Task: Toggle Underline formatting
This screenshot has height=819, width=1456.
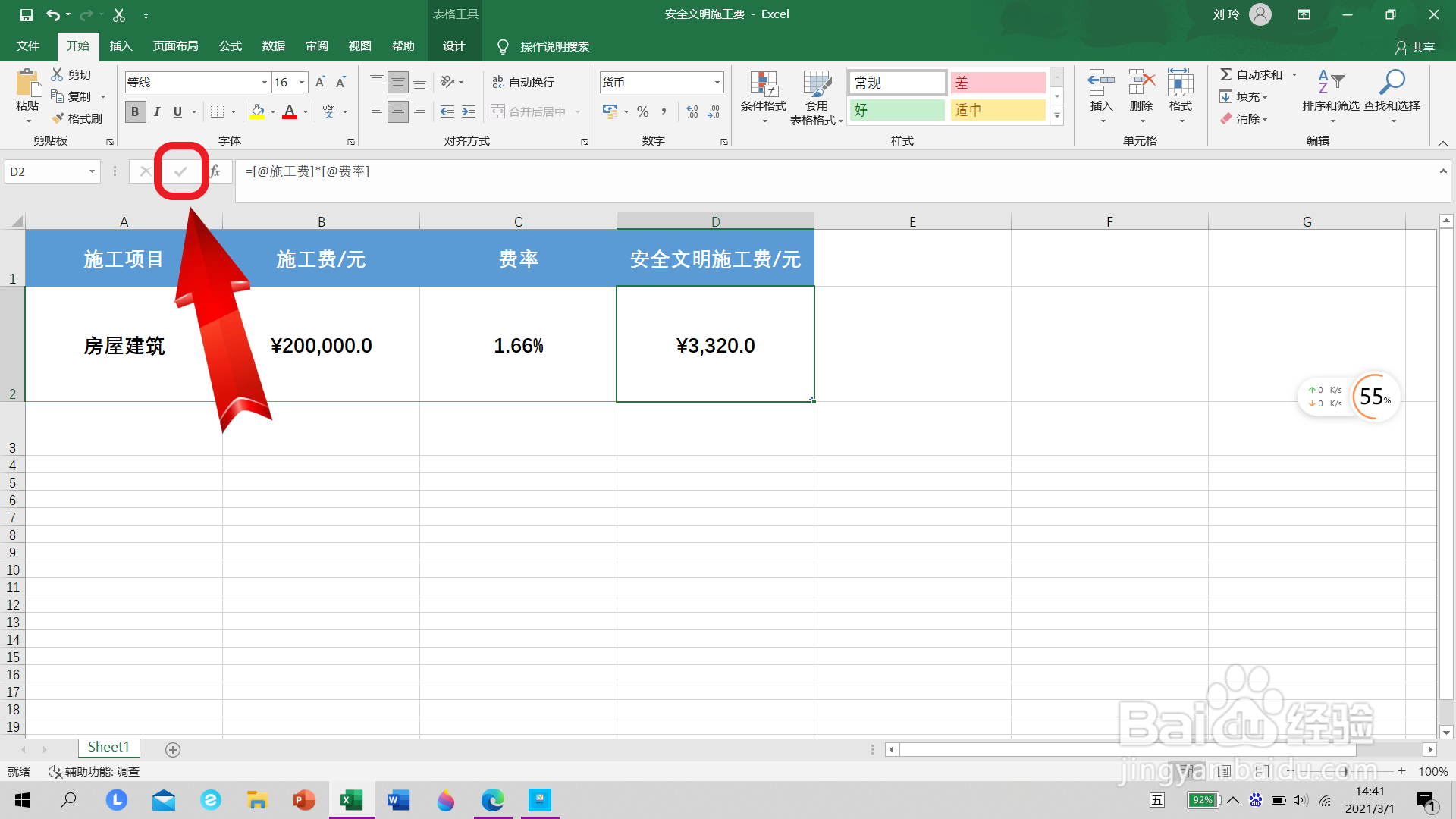Action: (177, 111)
